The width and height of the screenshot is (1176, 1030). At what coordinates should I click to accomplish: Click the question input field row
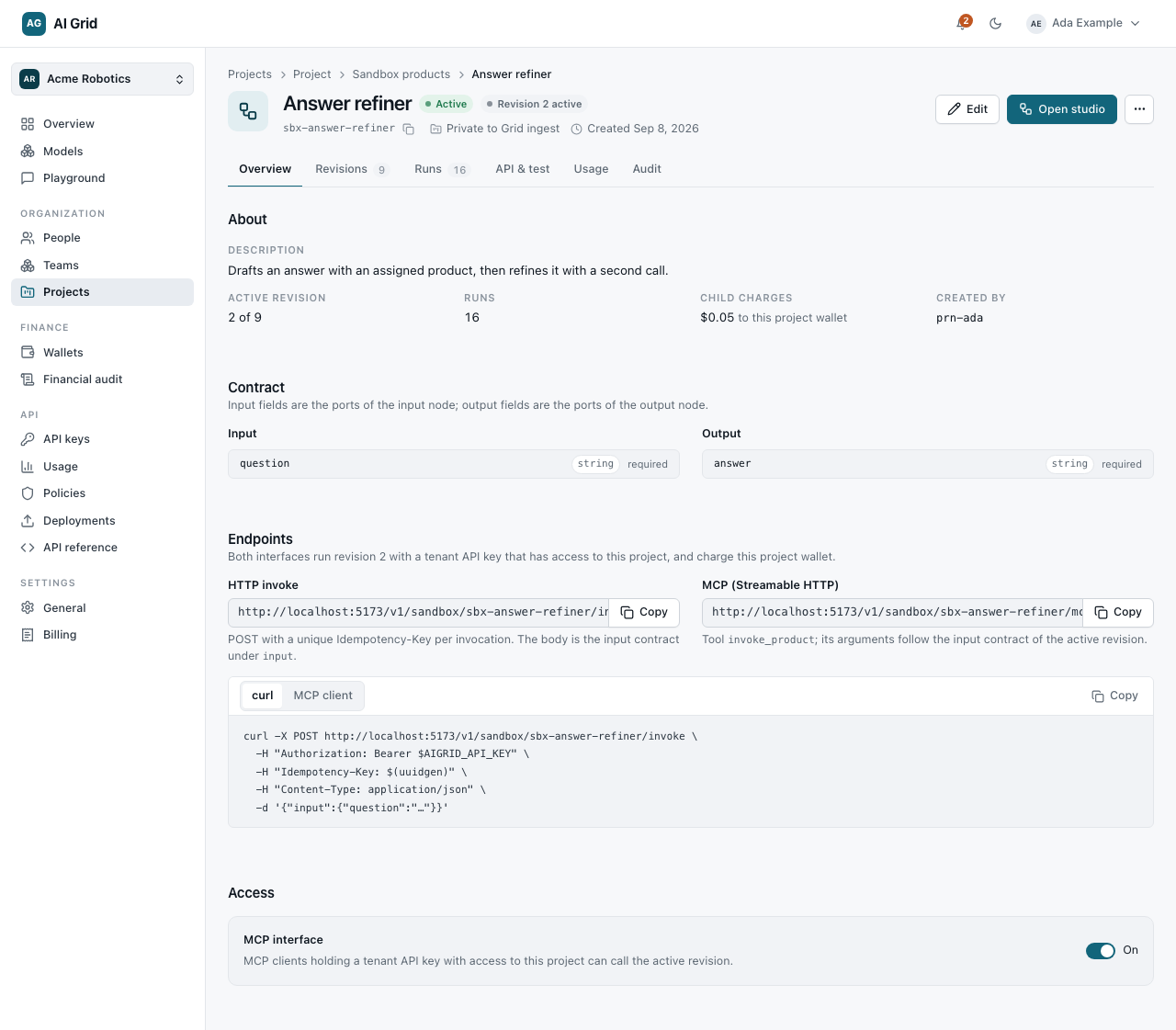pos(454,464)
